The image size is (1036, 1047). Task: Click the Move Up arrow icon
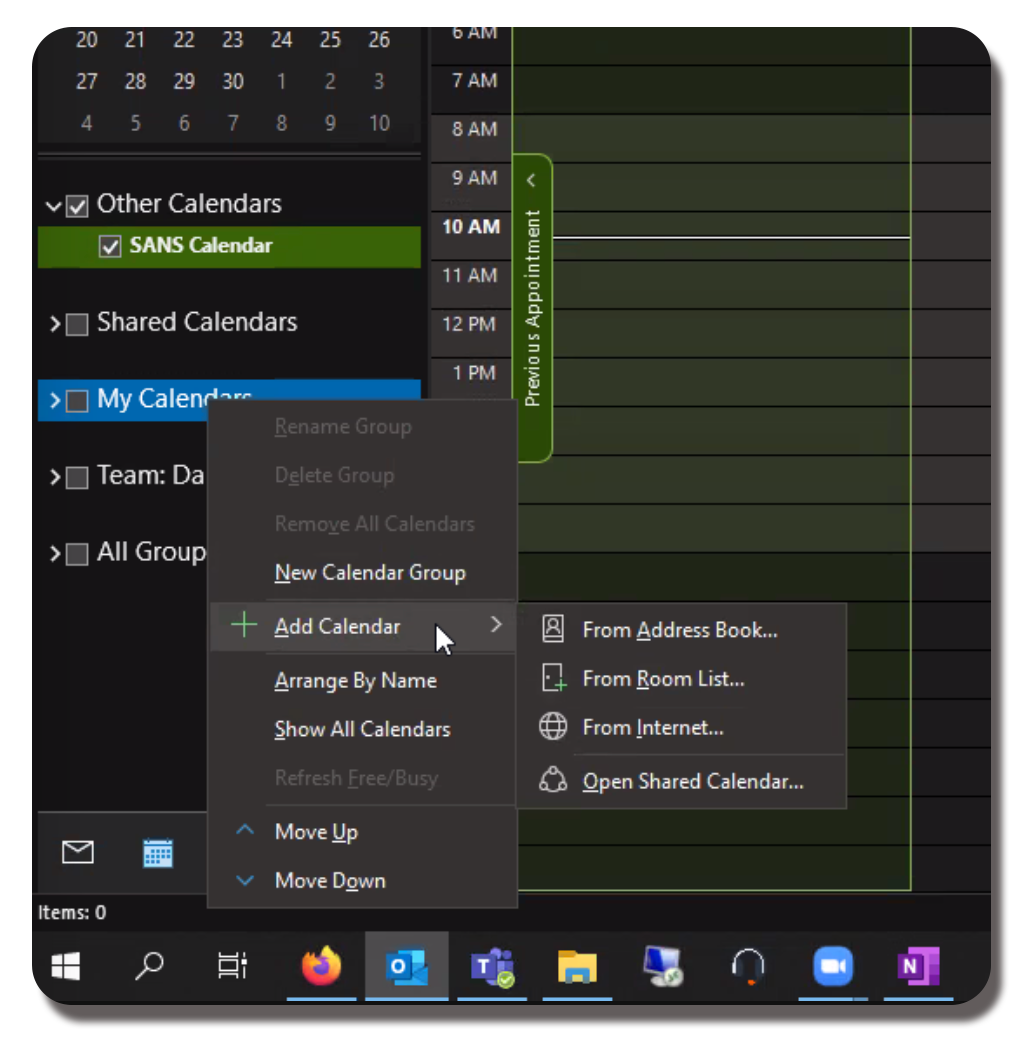tap(245, 830)
